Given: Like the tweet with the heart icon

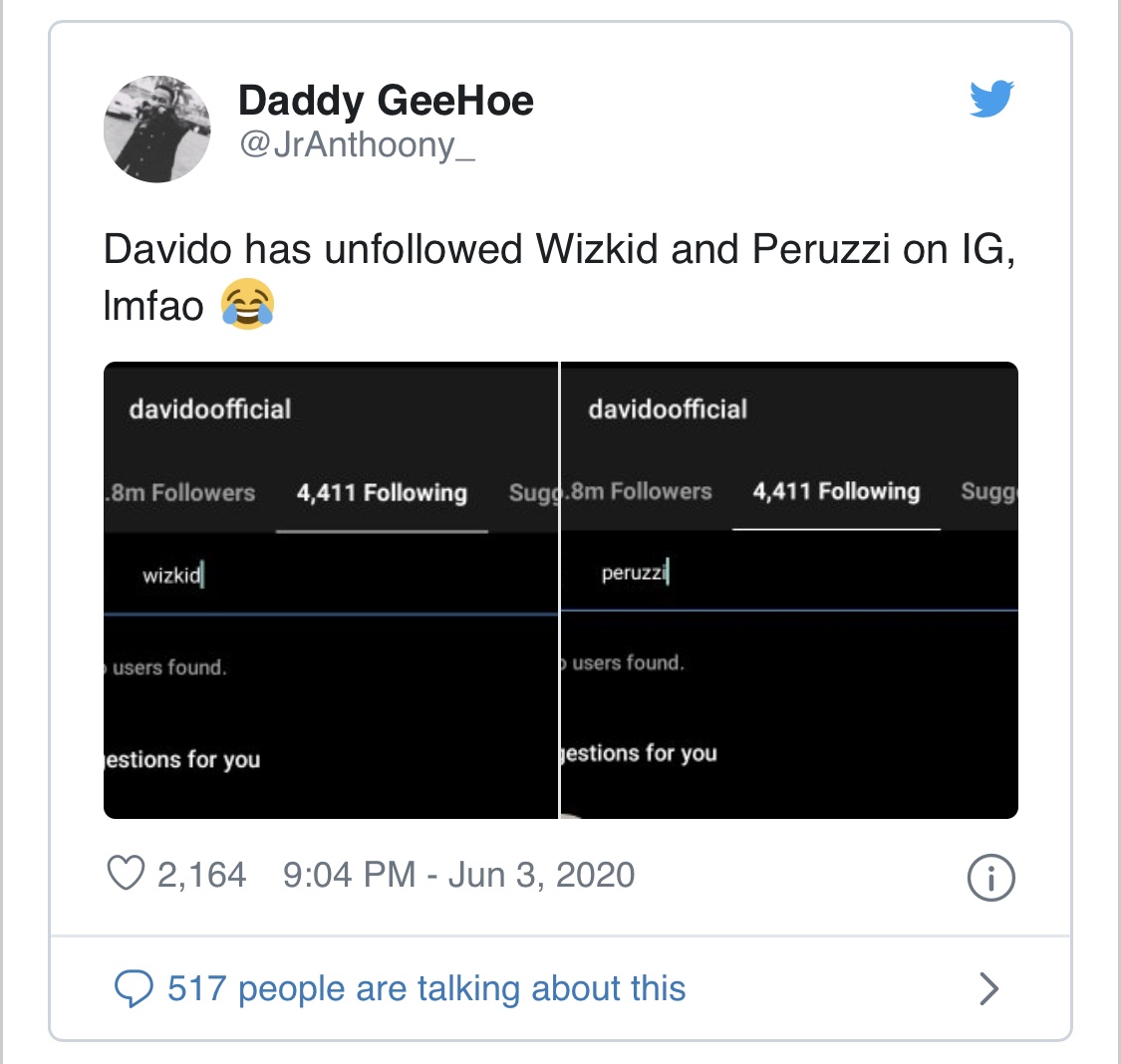Looking at the screenshot, I should coord(126,875).
